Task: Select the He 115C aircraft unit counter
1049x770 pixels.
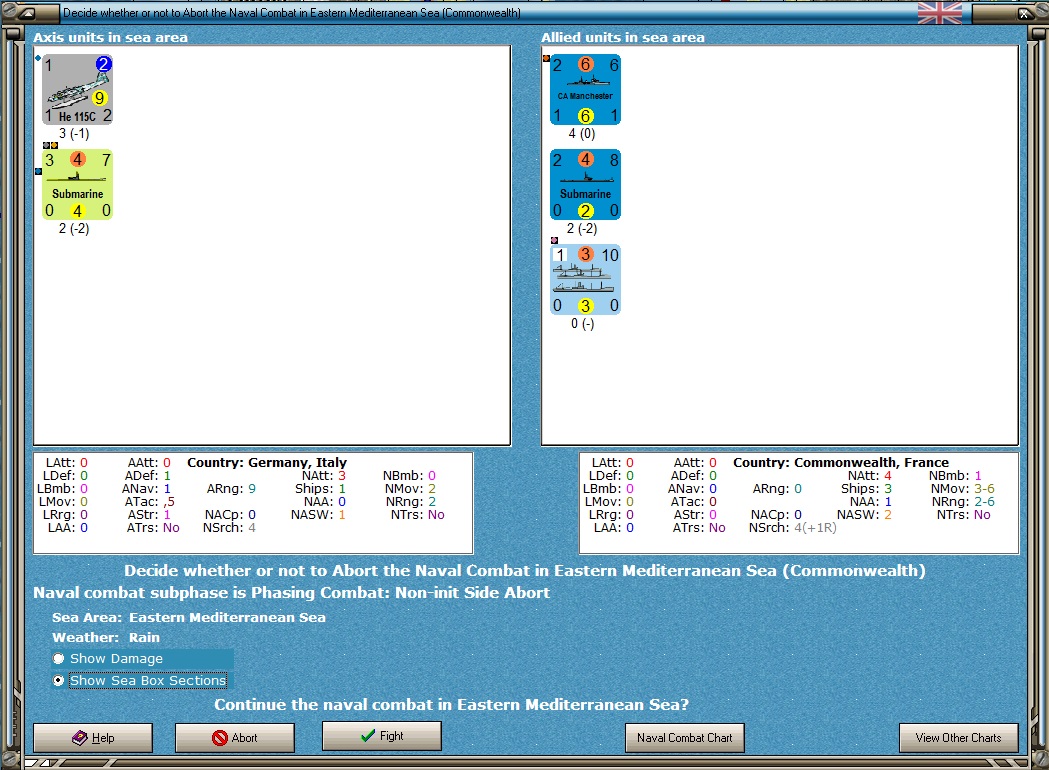Action: click(x=77, y=90)
